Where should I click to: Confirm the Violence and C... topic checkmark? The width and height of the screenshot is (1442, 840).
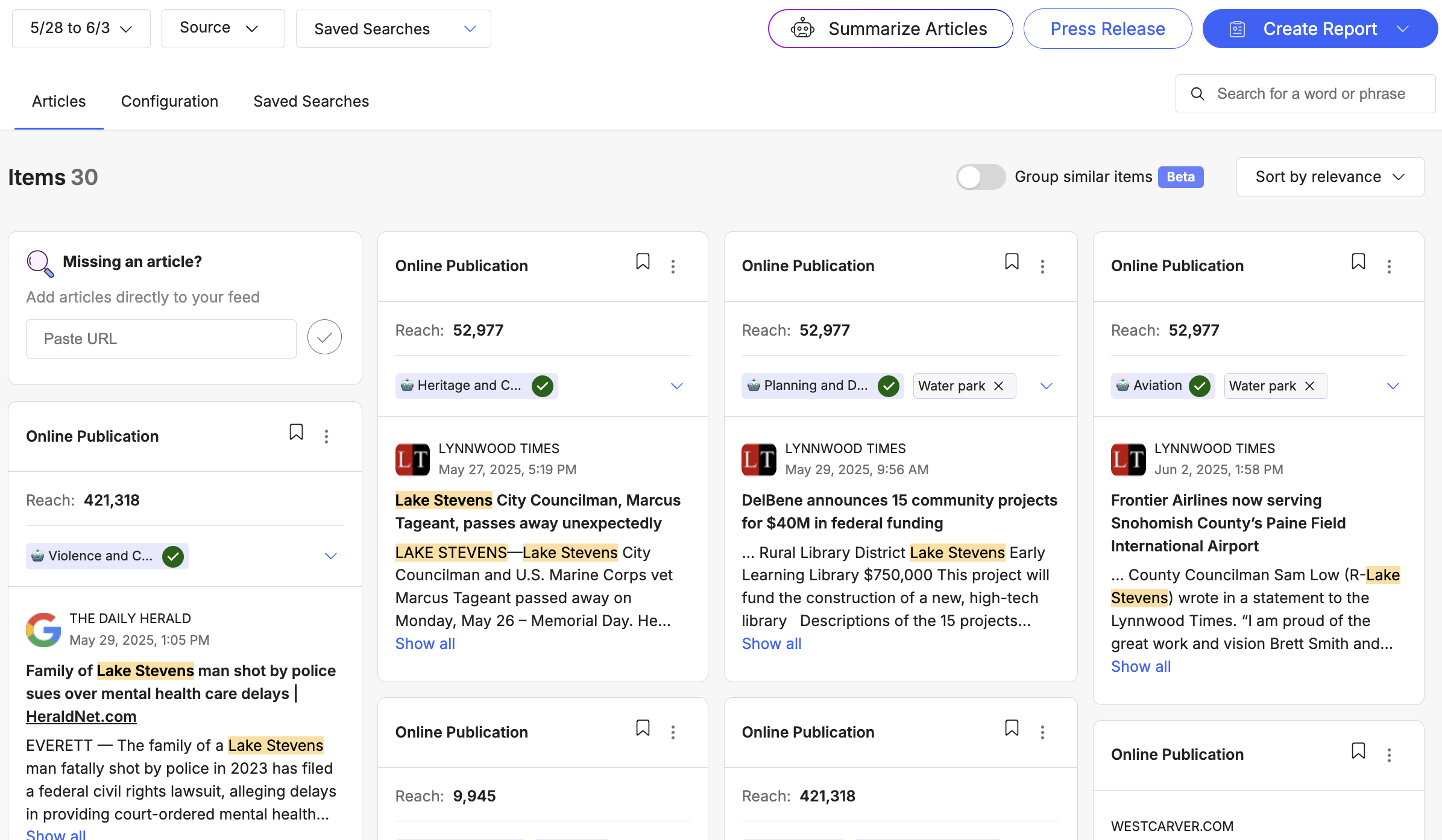tap(173, 556)
